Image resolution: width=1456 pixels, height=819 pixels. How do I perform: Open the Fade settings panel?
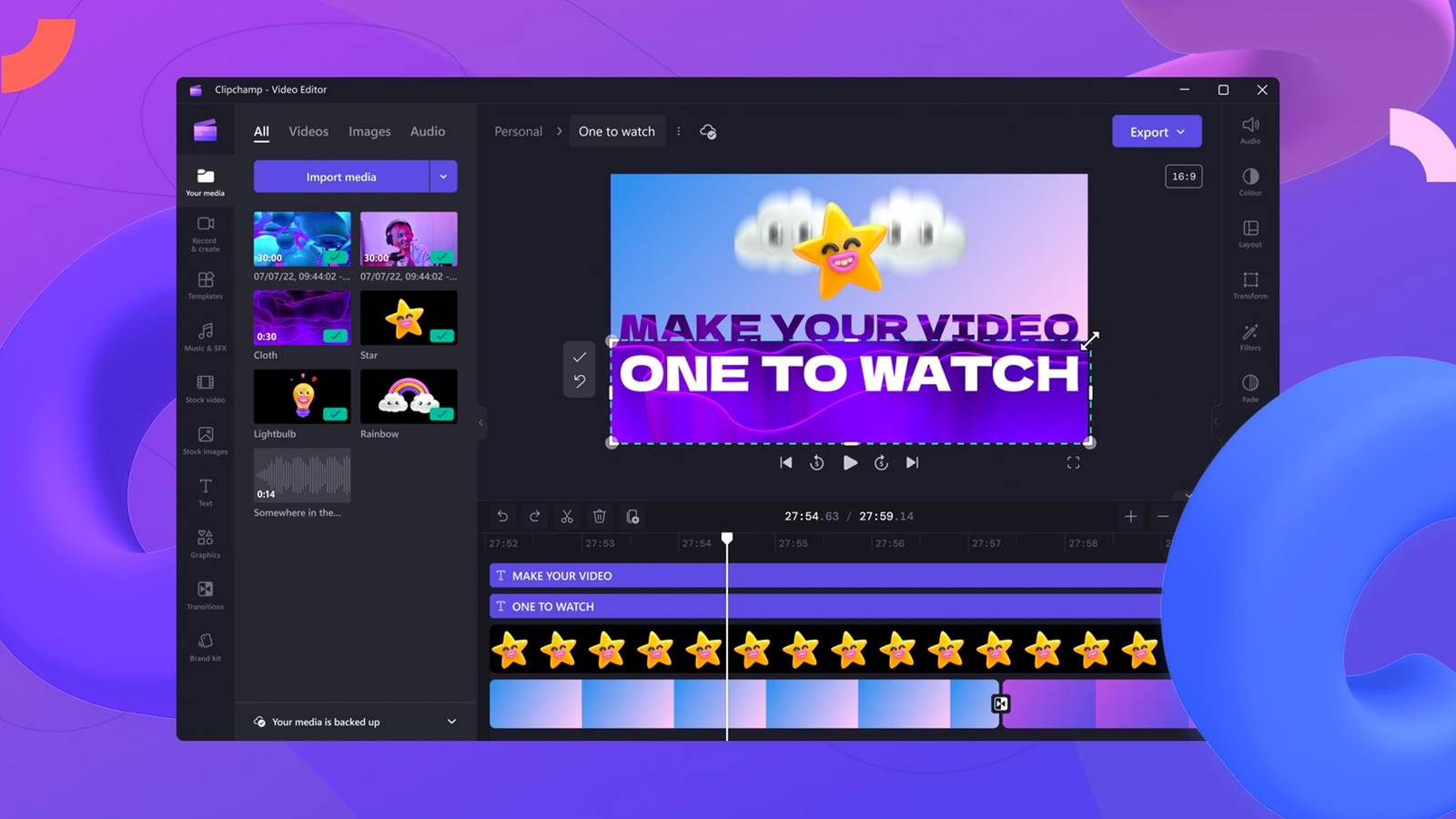pos(1250,388)
